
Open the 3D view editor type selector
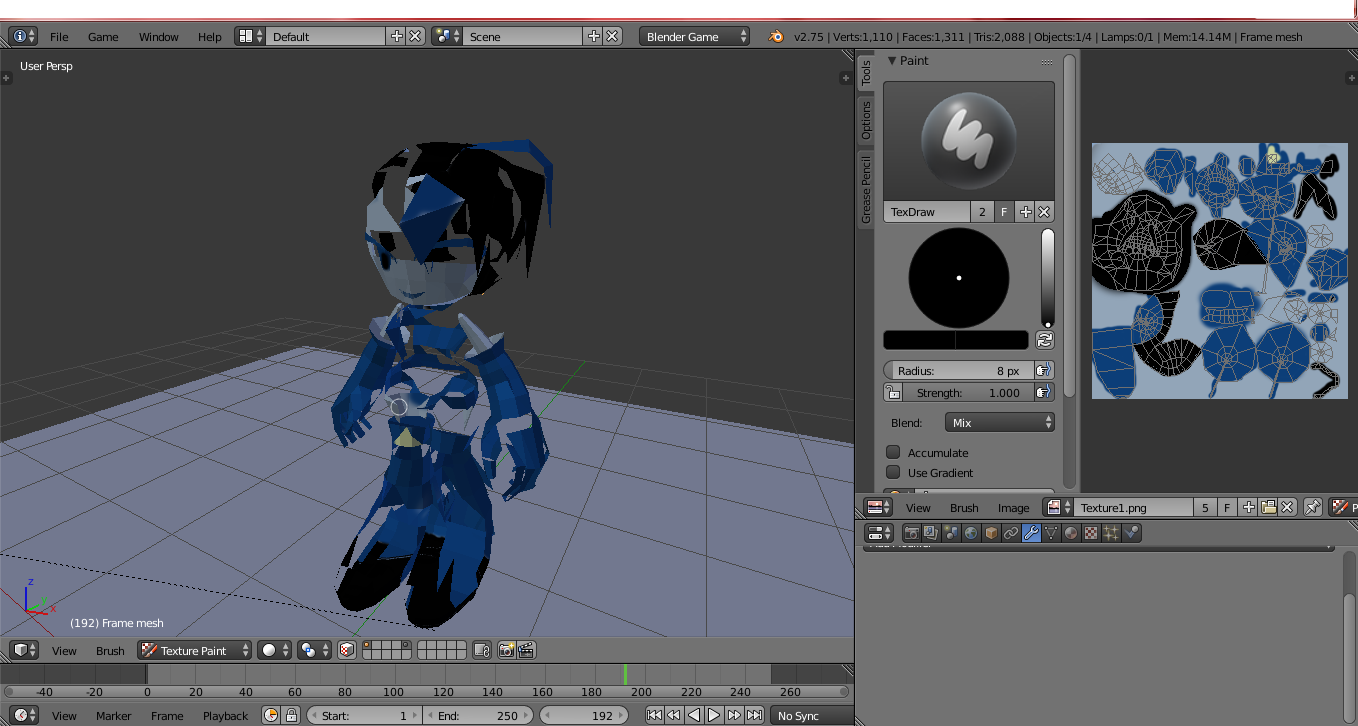(x=24, y=650)
